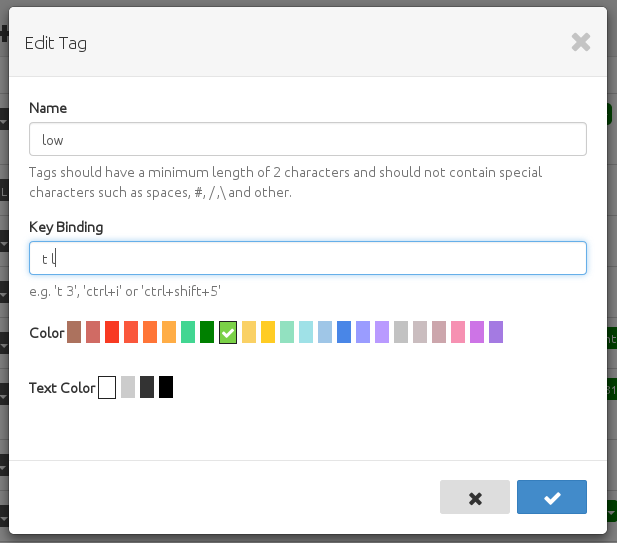This screenshot has width=617, height=543.
Task: Select the teal green color swatch
Action: click(188, 332)
